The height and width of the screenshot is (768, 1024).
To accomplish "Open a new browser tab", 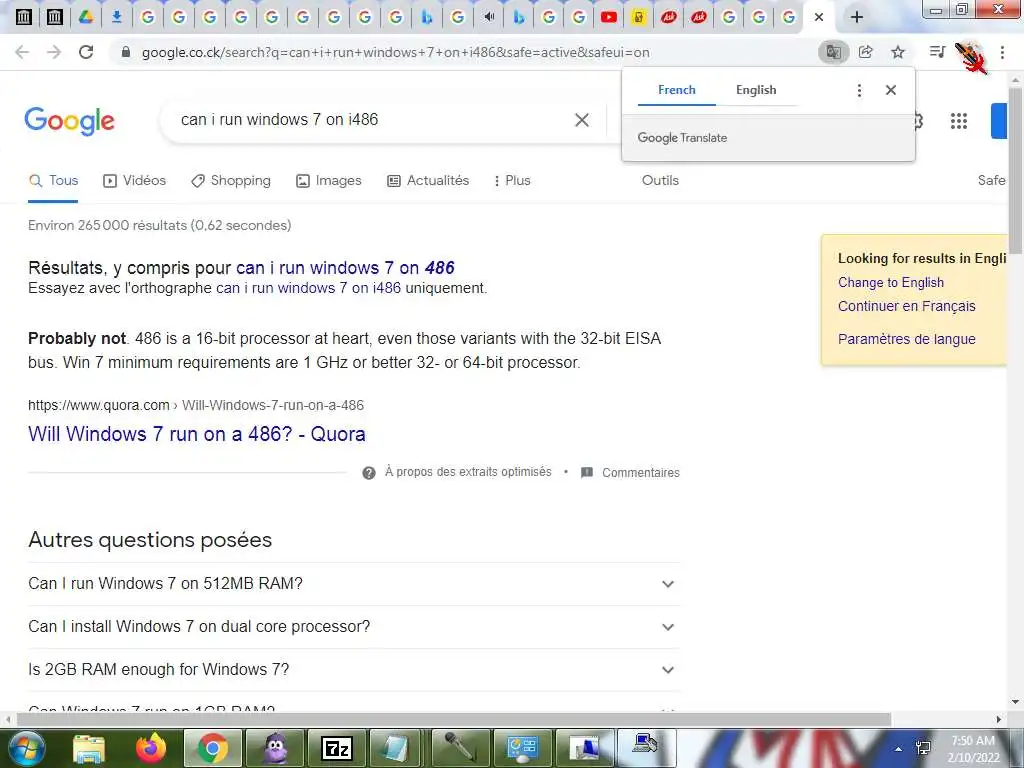I will click(x=857, y=18).
